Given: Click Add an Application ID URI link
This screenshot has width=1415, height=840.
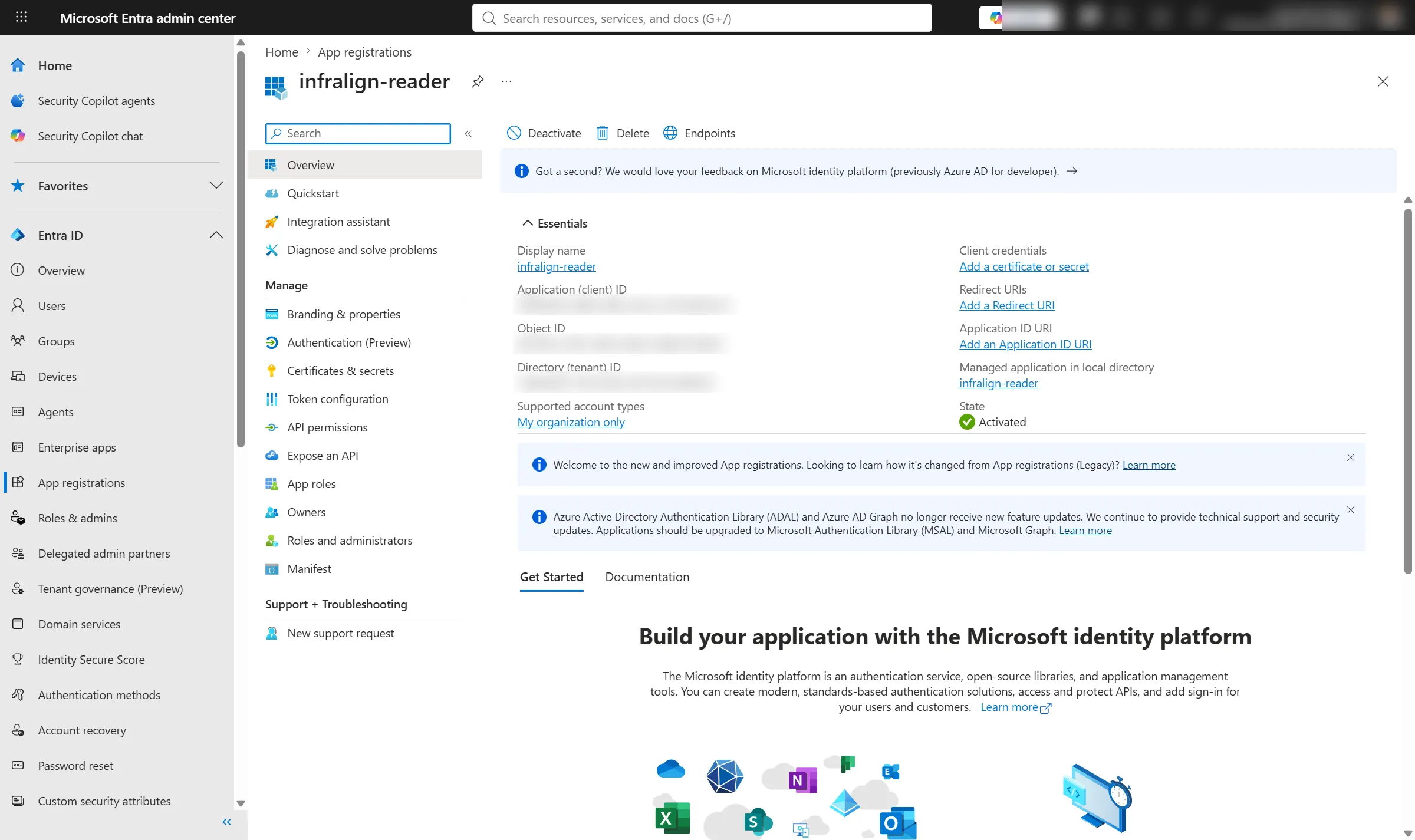Looking at the screenshot, I should [1025, 344].
